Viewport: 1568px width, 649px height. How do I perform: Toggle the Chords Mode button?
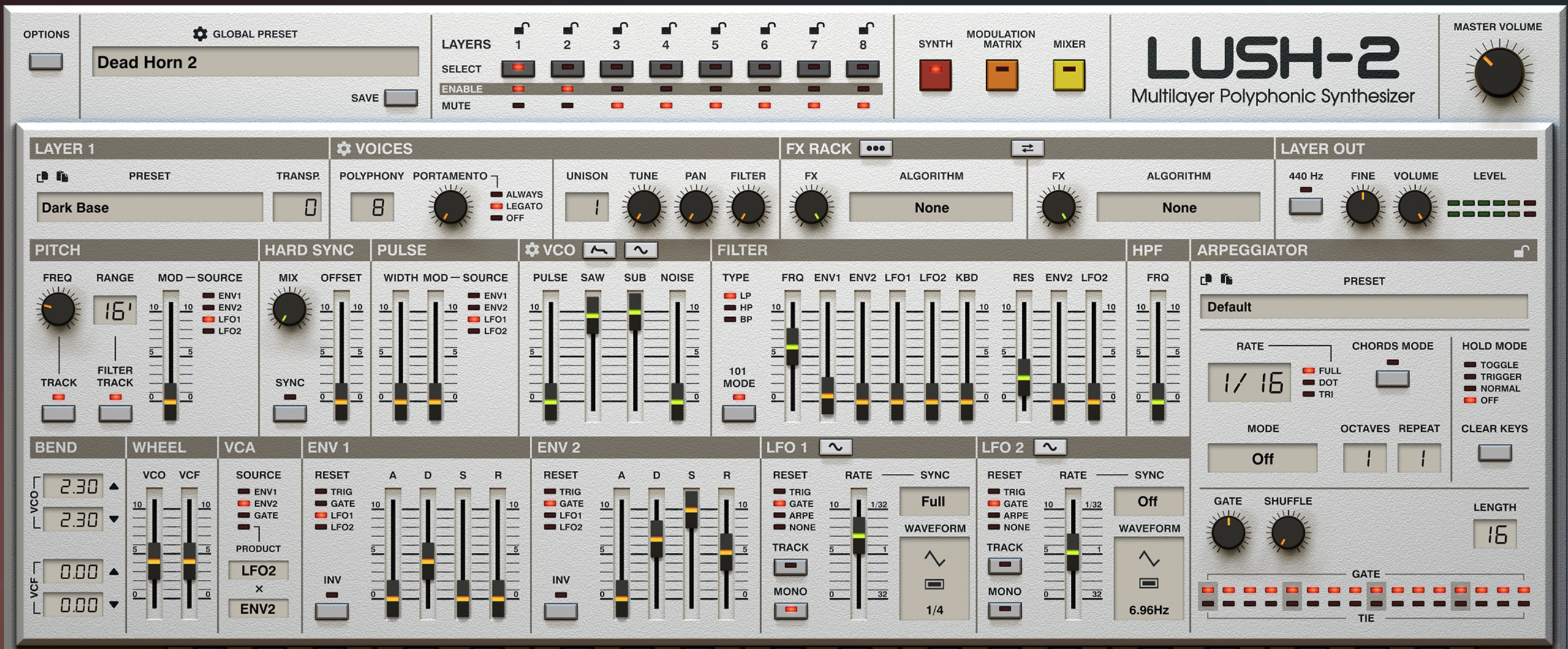tap(1393, 379)
